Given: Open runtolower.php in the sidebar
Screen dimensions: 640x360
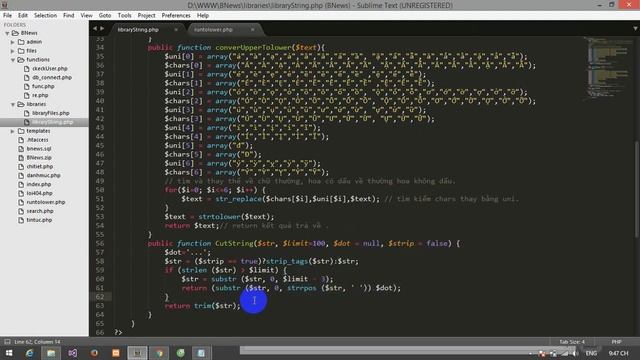Looking at the screenshot, I should click(46, 202).
